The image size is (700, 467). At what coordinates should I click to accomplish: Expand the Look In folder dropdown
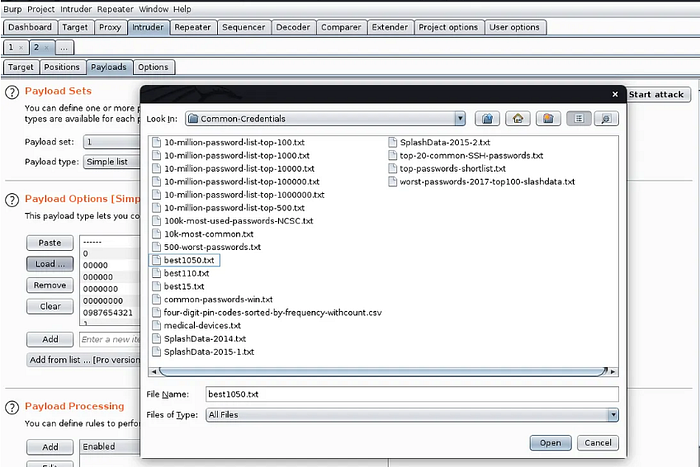(460, 119)
